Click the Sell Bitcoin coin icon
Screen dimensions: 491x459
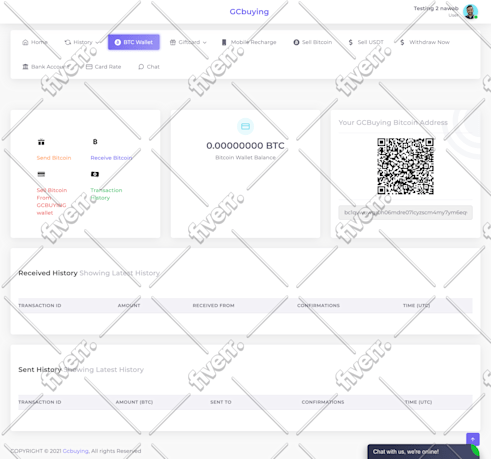tap(296, 42)
